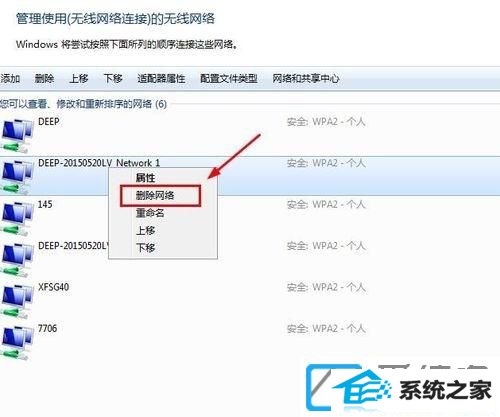Select the XFSG40 network name
The image size is (500, 417).
coord(54,287)
